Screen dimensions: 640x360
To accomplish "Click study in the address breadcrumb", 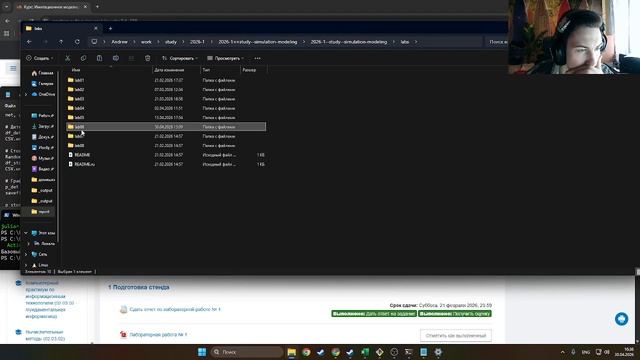I will coord(171,42).
